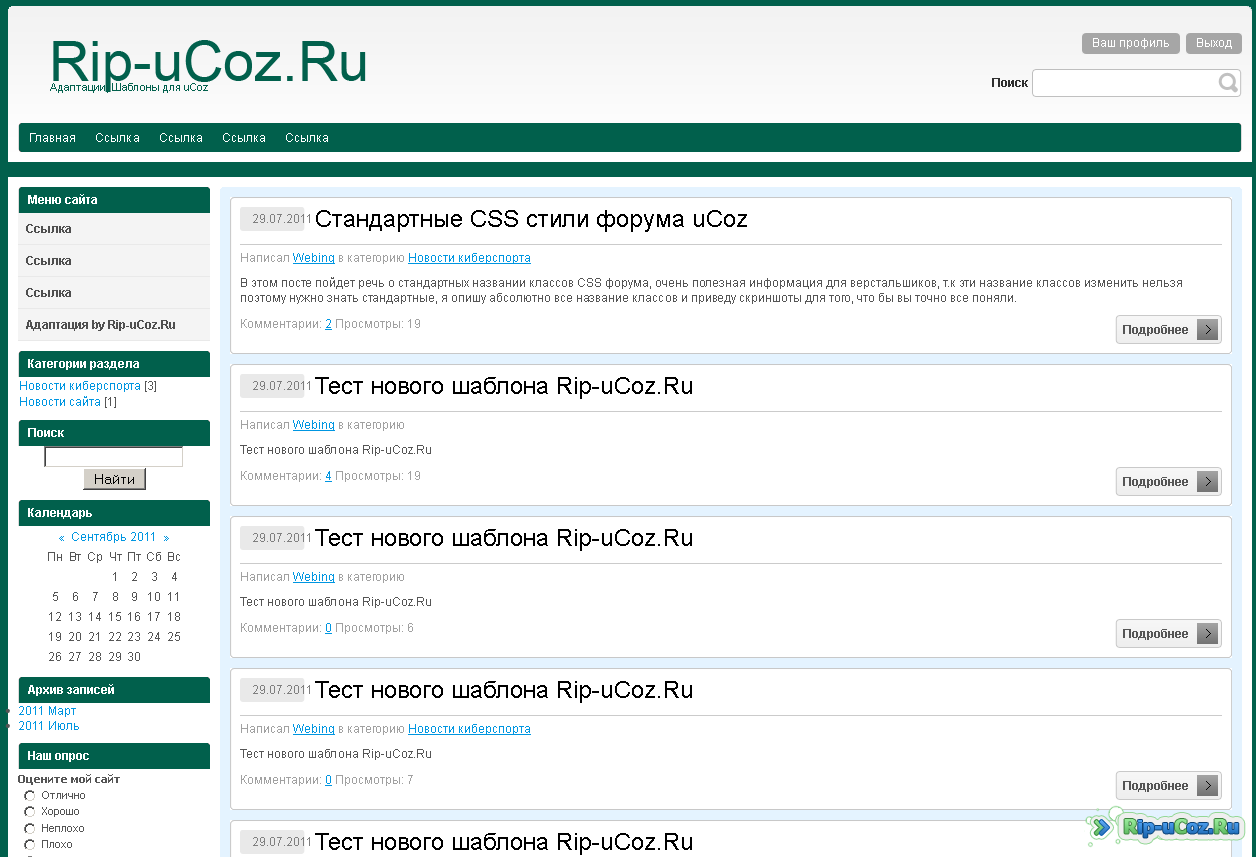Open the Новости сайта category link

point(60,402)
